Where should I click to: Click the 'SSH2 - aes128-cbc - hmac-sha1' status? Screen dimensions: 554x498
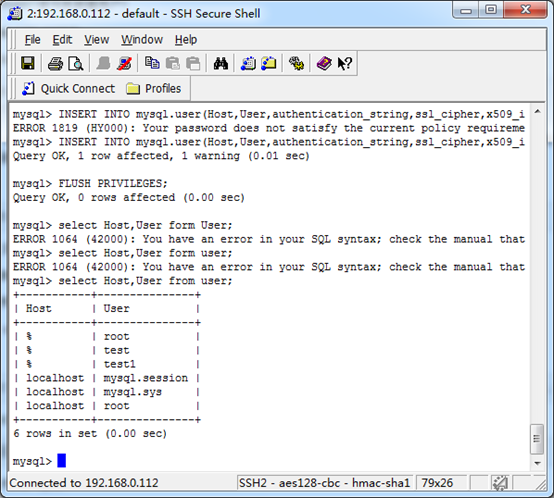point(324,483)
